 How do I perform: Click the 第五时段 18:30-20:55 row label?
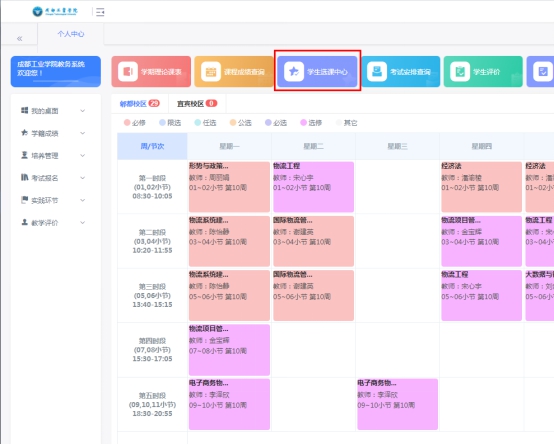tap(152, 404)
